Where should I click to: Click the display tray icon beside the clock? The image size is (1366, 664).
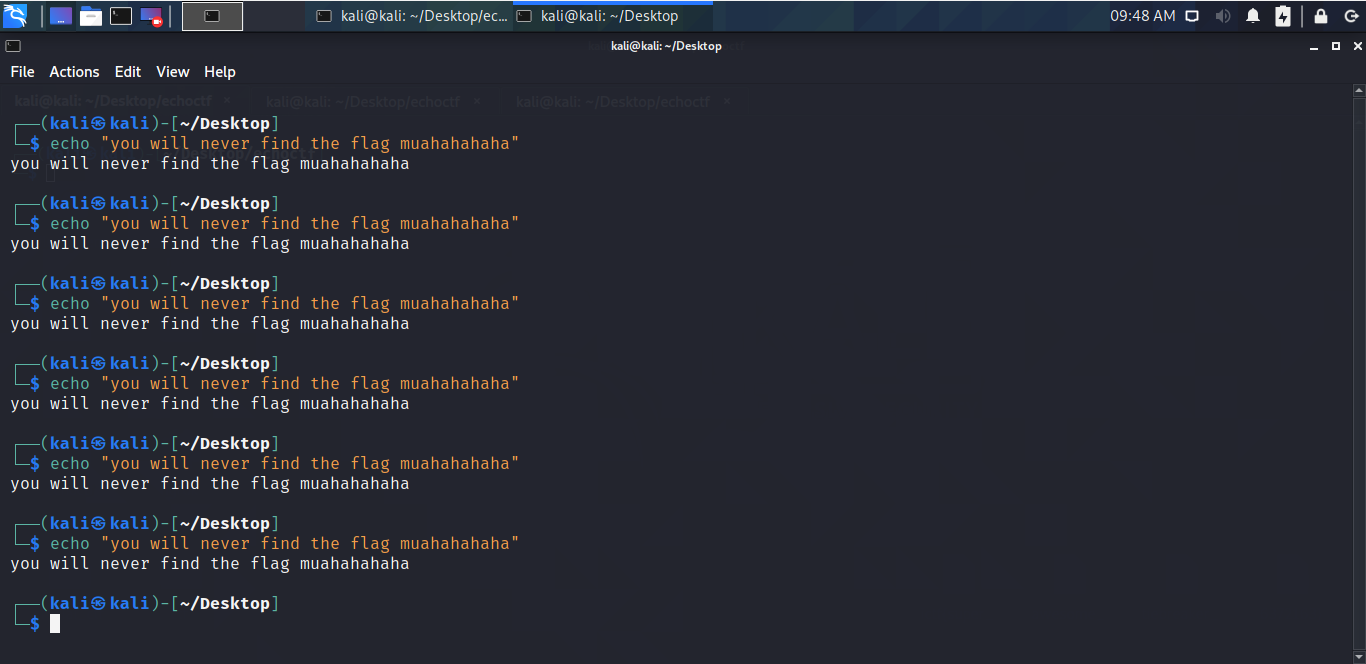click(1192, 16)
